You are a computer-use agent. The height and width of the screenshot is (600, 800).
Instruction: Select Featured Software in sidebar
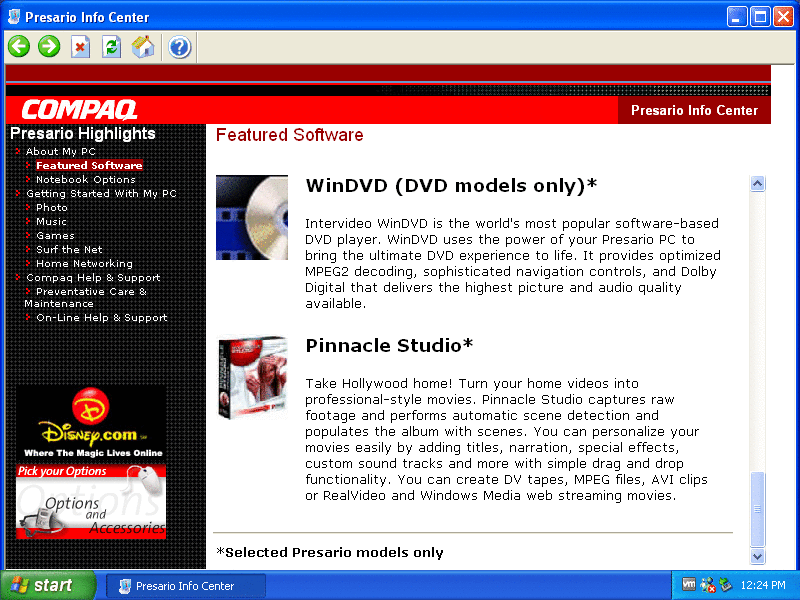(x=89, y=165)
